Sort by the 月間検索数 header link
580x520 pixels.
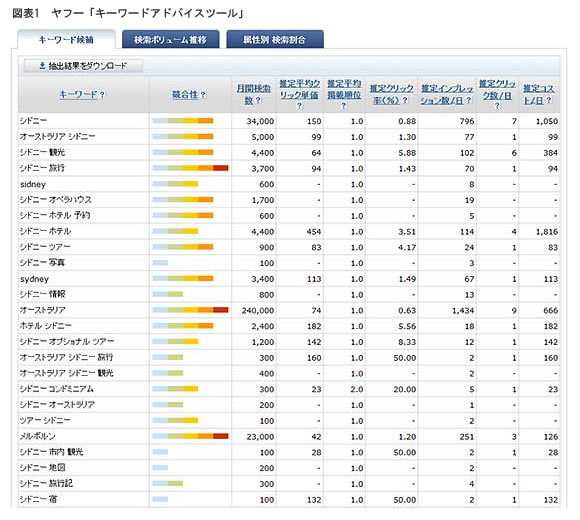coord(253,94)
